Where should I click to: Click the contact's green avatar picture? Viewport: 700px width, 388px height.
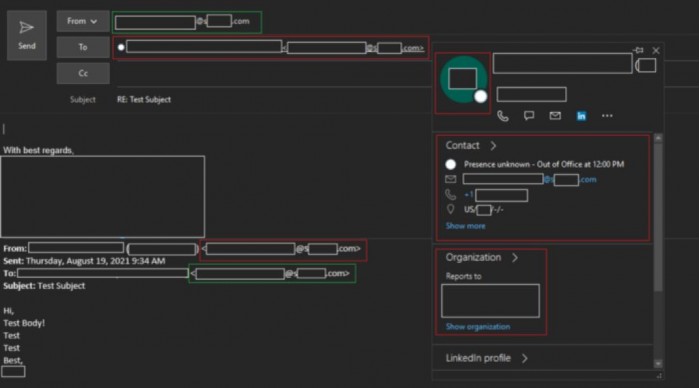[x=463, y=80]
